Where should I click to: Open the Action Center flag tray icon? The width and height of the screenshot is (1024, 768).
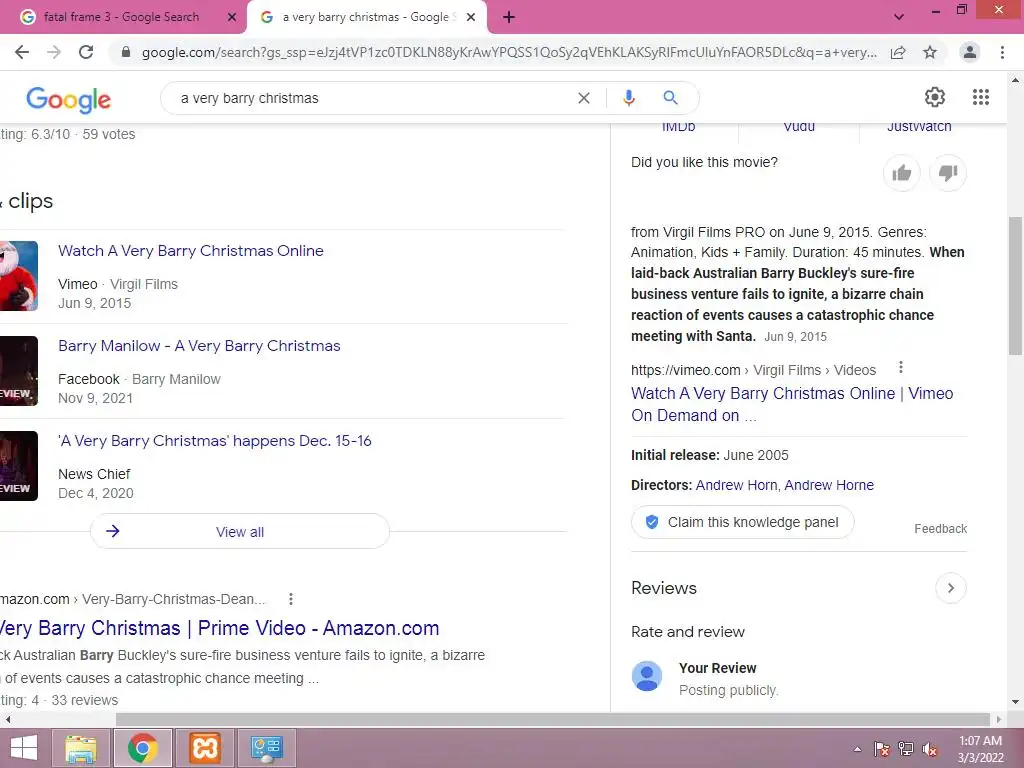[x=882, y=749]
